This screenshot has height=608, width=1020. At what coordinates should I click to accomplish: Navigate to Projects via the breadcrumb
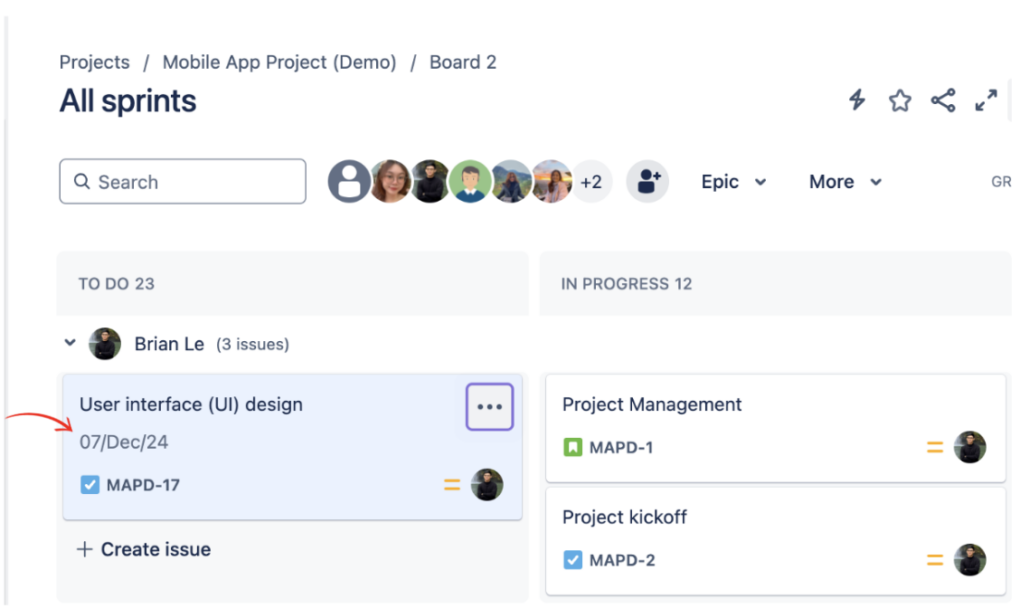94,62
